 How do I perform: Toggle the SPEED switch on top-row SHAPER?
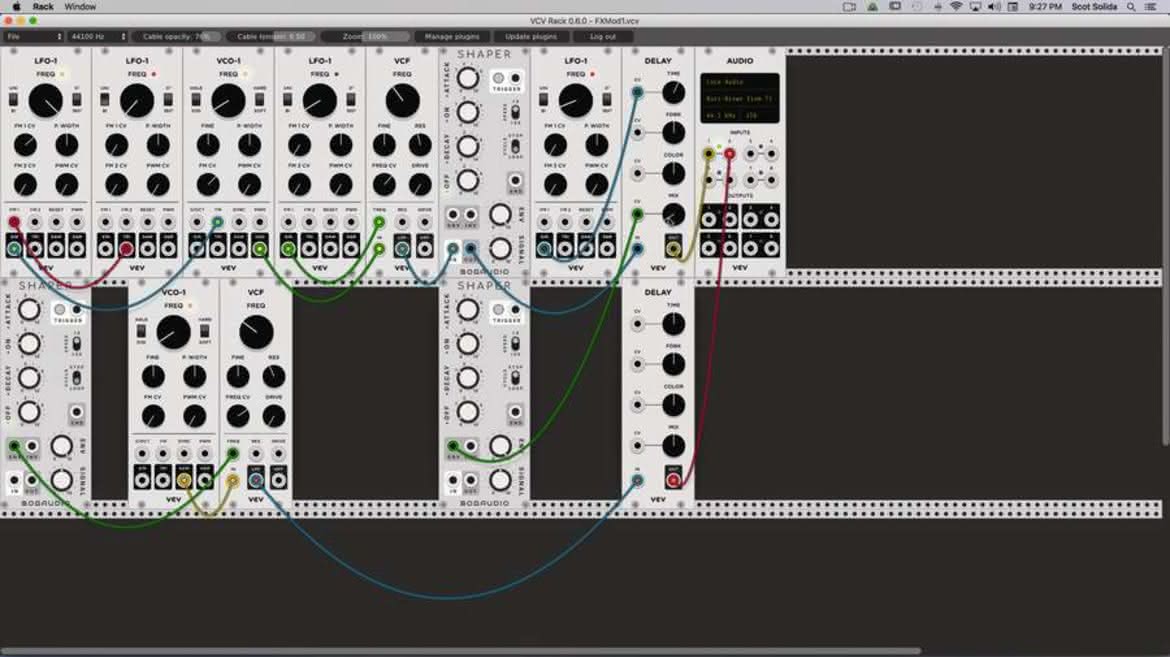pyautogui.click(x=515, y=112)
